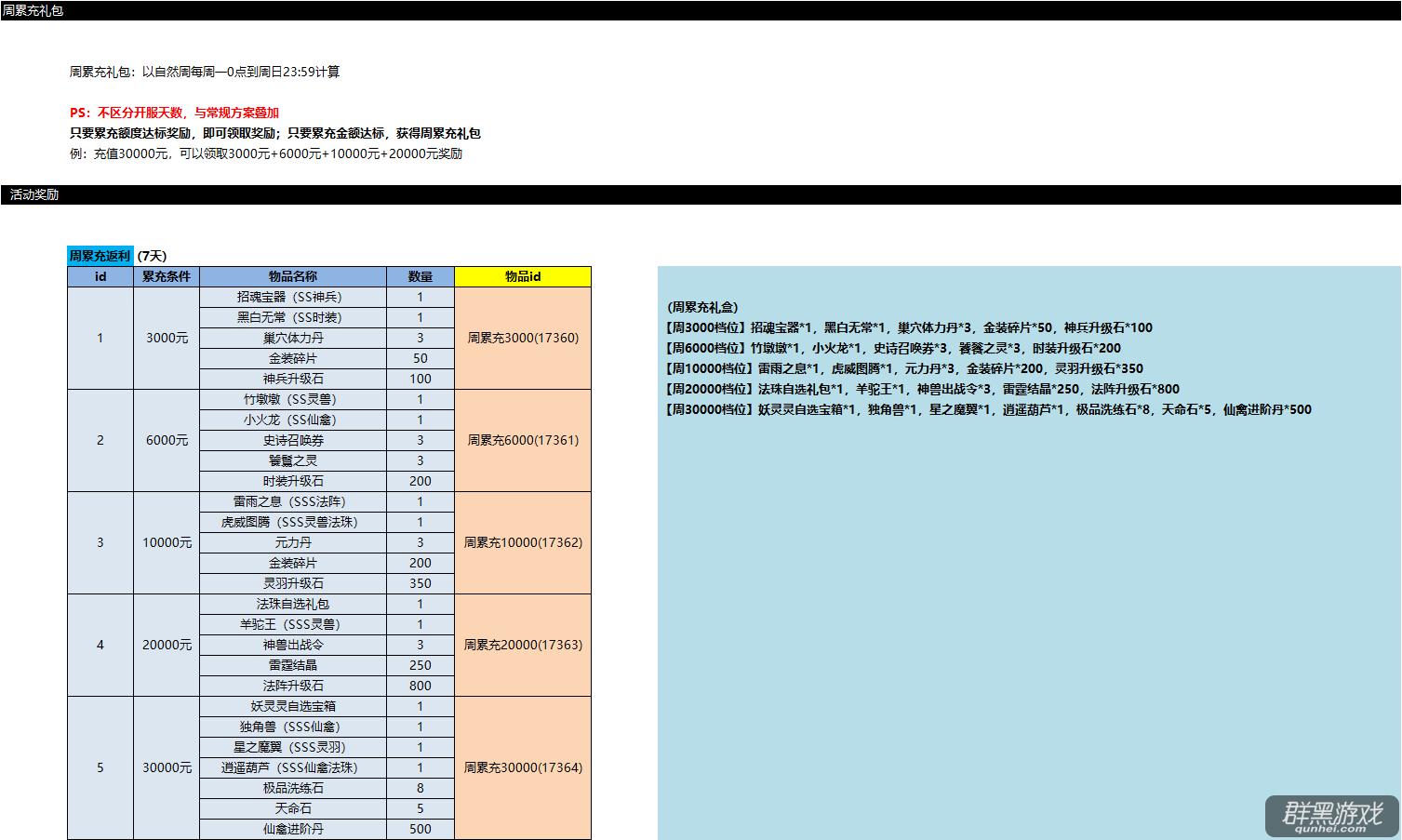Screen dimensions: 1402x840
Task: Click the 极品洗练石 item cell
Action: click(293, 788)
